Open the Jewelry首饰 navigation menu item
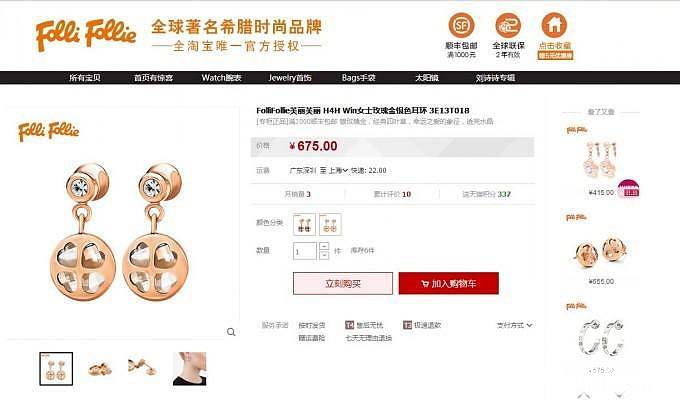This screenshot has width=680, height=400. click(x=290, y=78)
